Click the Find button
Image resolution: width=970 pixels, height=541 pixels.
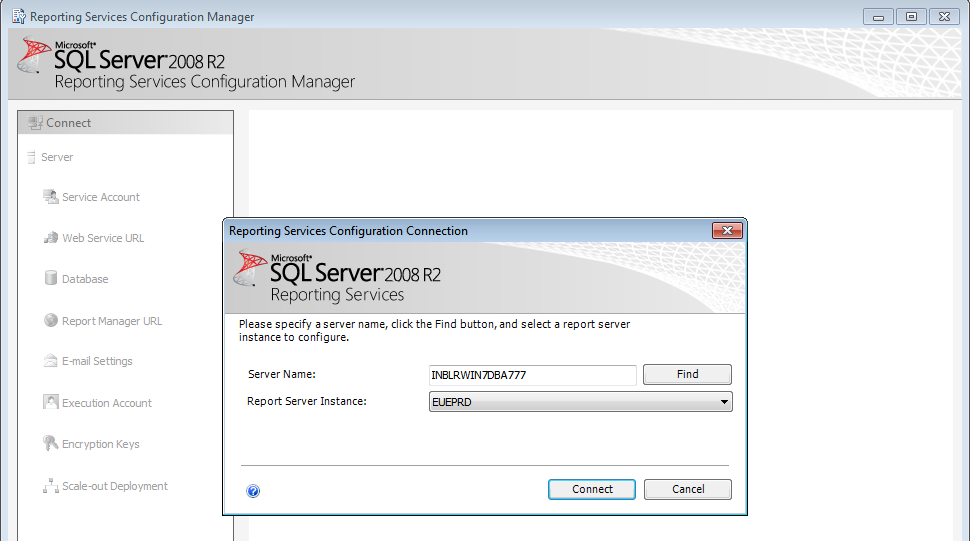(x=687, y=374)
